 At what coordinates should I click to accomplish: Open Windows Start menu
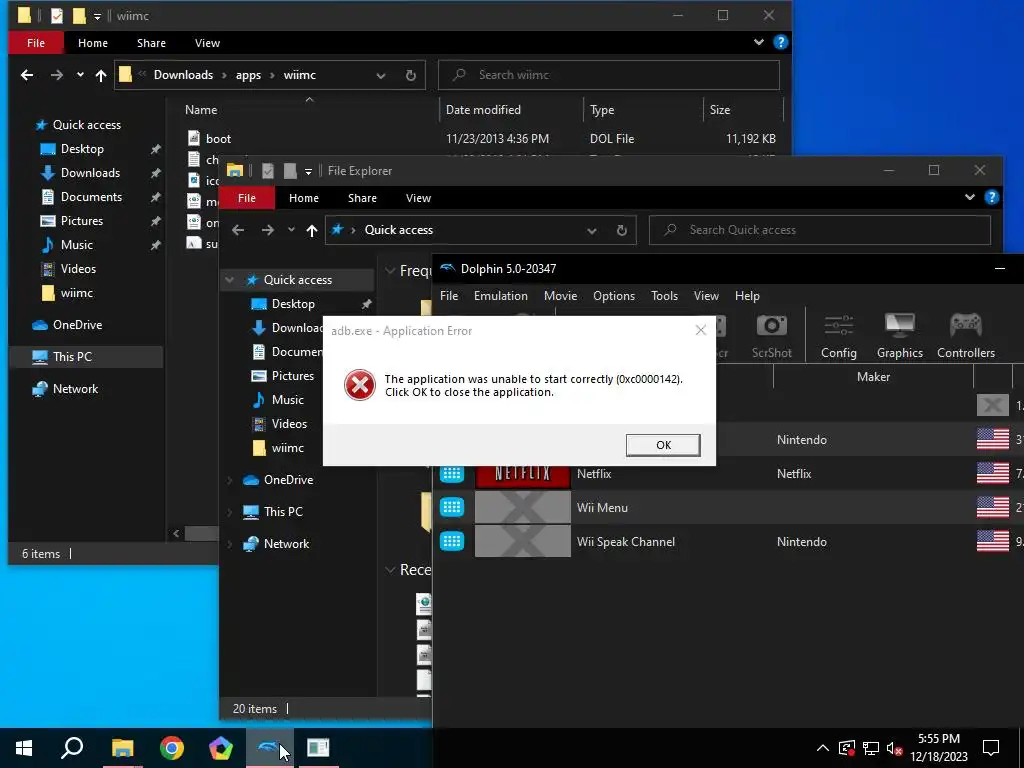24,748
